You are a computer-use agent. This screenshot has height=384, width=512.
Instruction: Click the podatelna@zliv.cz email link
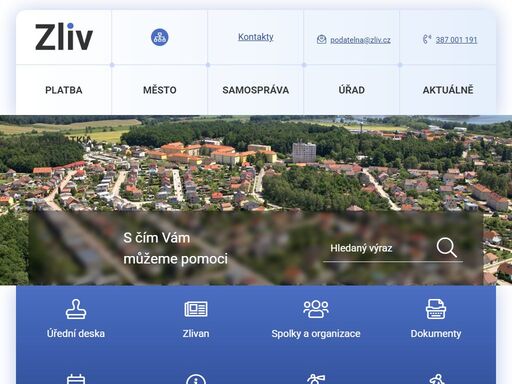click(360, 40)
